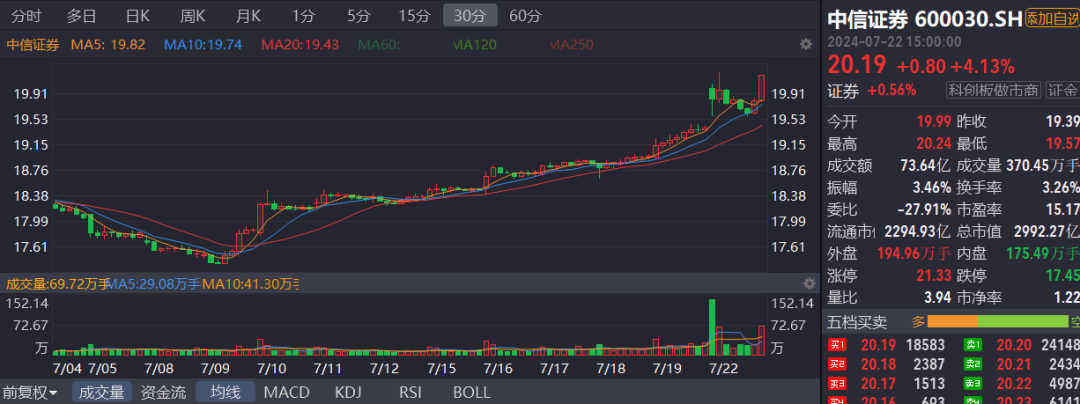Click the MA20:19.43 legend label
Image resolution: width=1080 pixels, height=404 pixels.
tap(300, 45)
